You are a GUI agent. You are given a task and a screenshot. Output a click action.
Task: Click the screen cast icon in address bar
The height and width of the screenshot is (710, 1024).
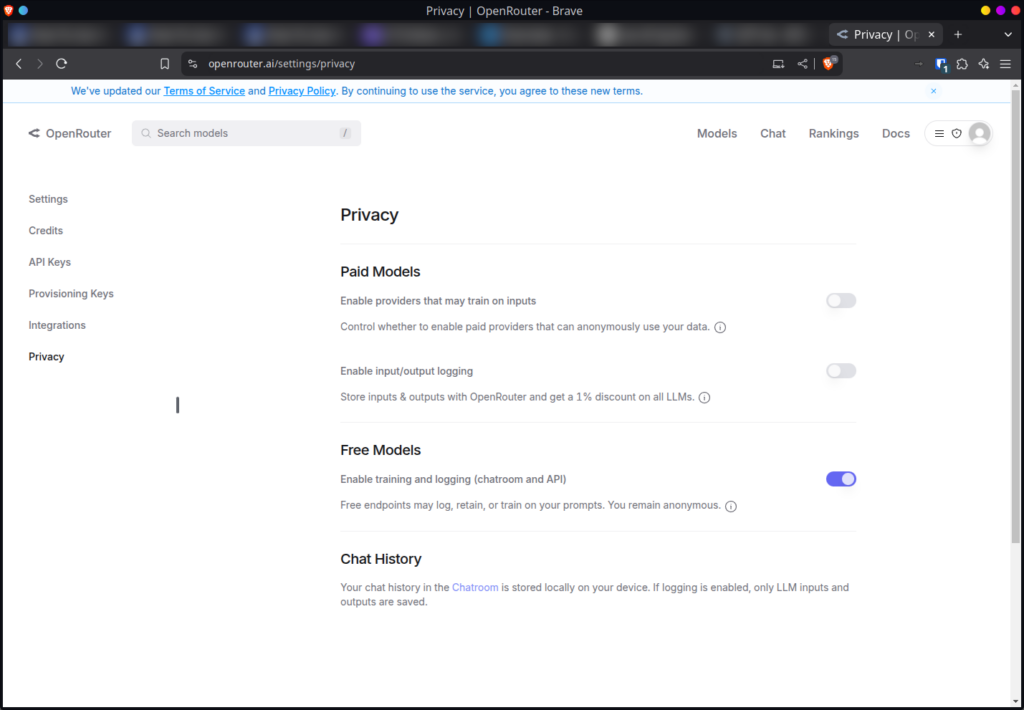click(x=778, y=63)
